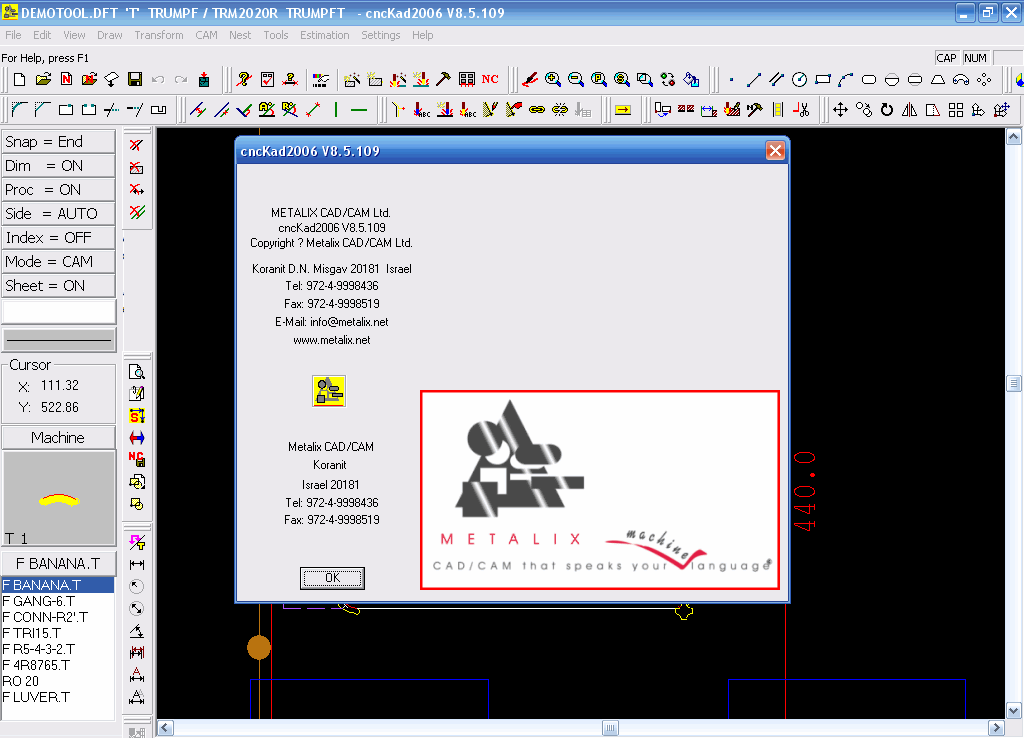Open a file with the folder icon

point(43,80)
